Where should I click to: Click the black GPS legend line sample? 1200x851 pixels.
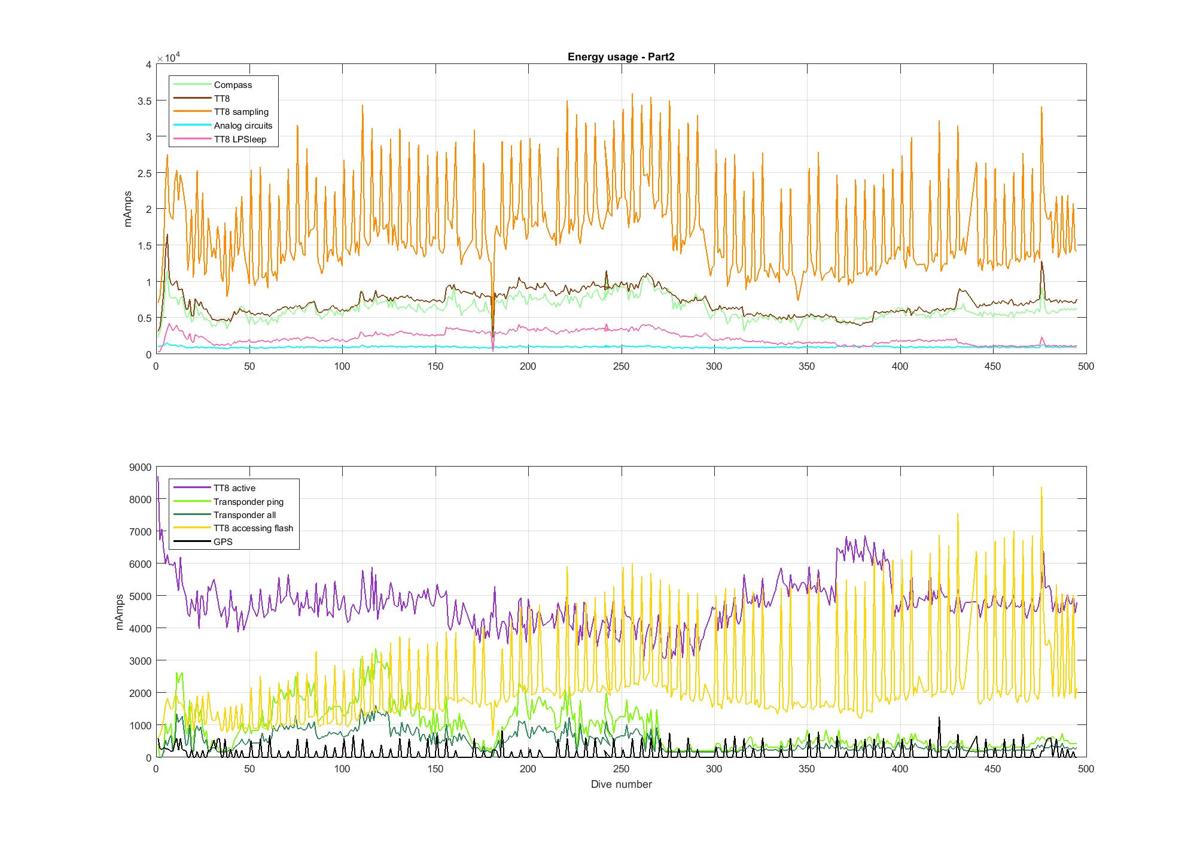pyautogui.click(x=192, y=542)
